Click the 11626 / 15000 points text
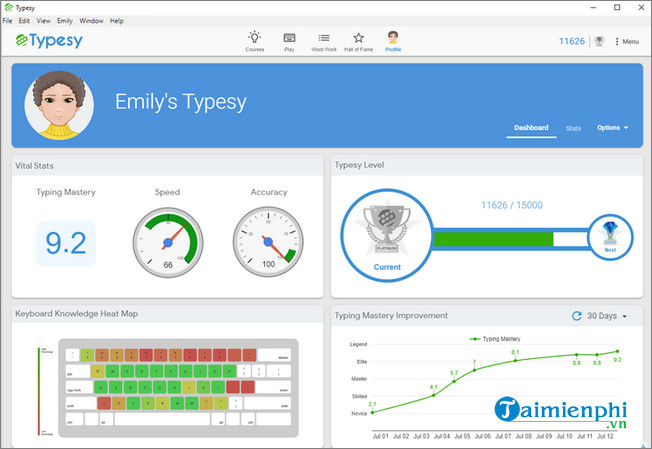 tap(512, 205)
